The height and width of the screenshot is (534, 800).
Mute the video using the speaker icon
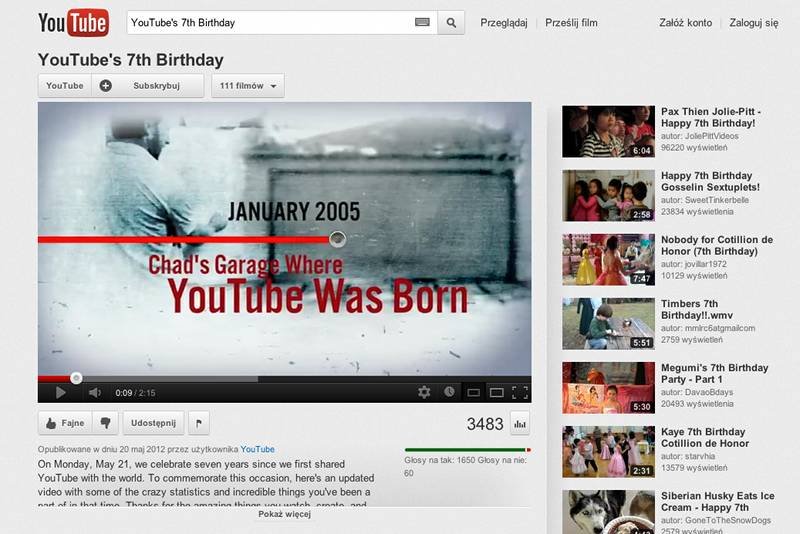[95, 392]
